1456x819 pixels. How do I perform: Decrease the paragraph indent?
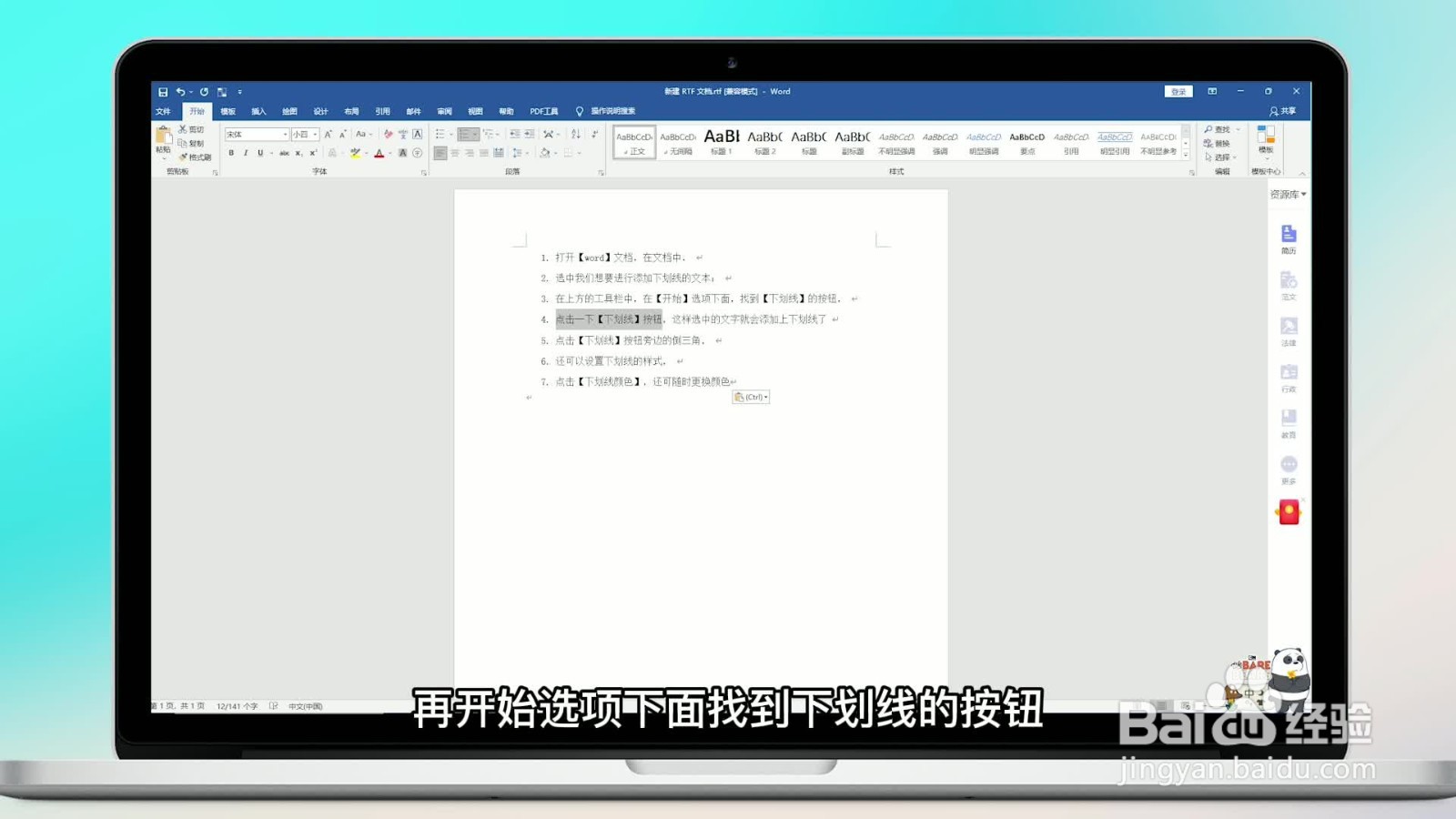pyautogui.click(x=514, y=134)
